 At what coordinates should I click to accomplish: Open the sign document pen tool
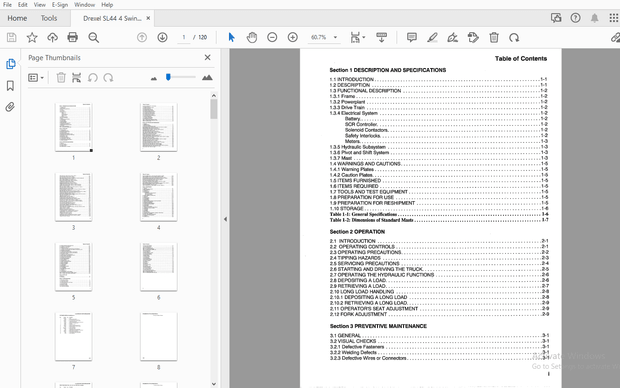(453, 38)
